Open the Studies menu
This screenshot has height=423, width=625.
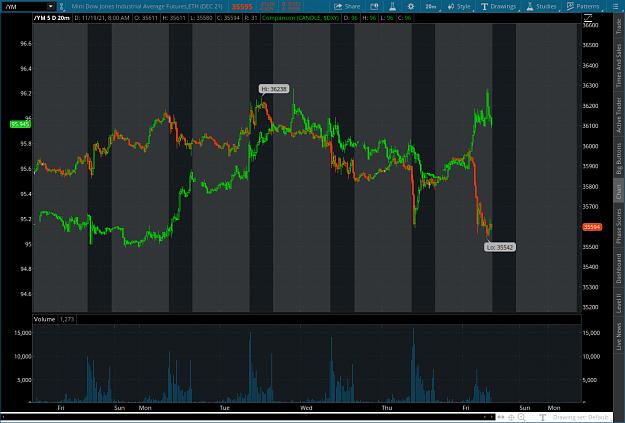[541, 6]
